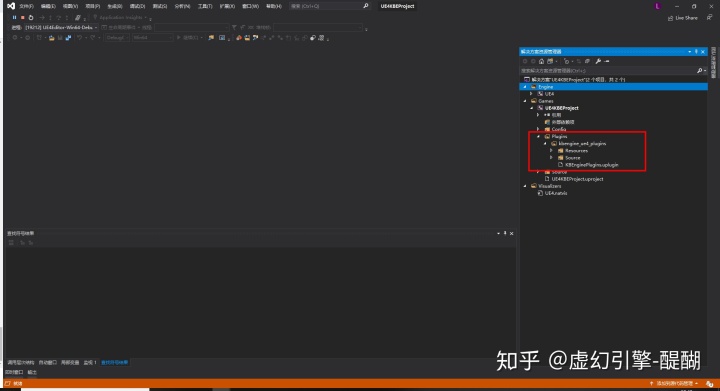Image resolution: width=720 pixels, height=391 pixels.
Task: Collapse the Engine folder node
Action: point(525,87)
